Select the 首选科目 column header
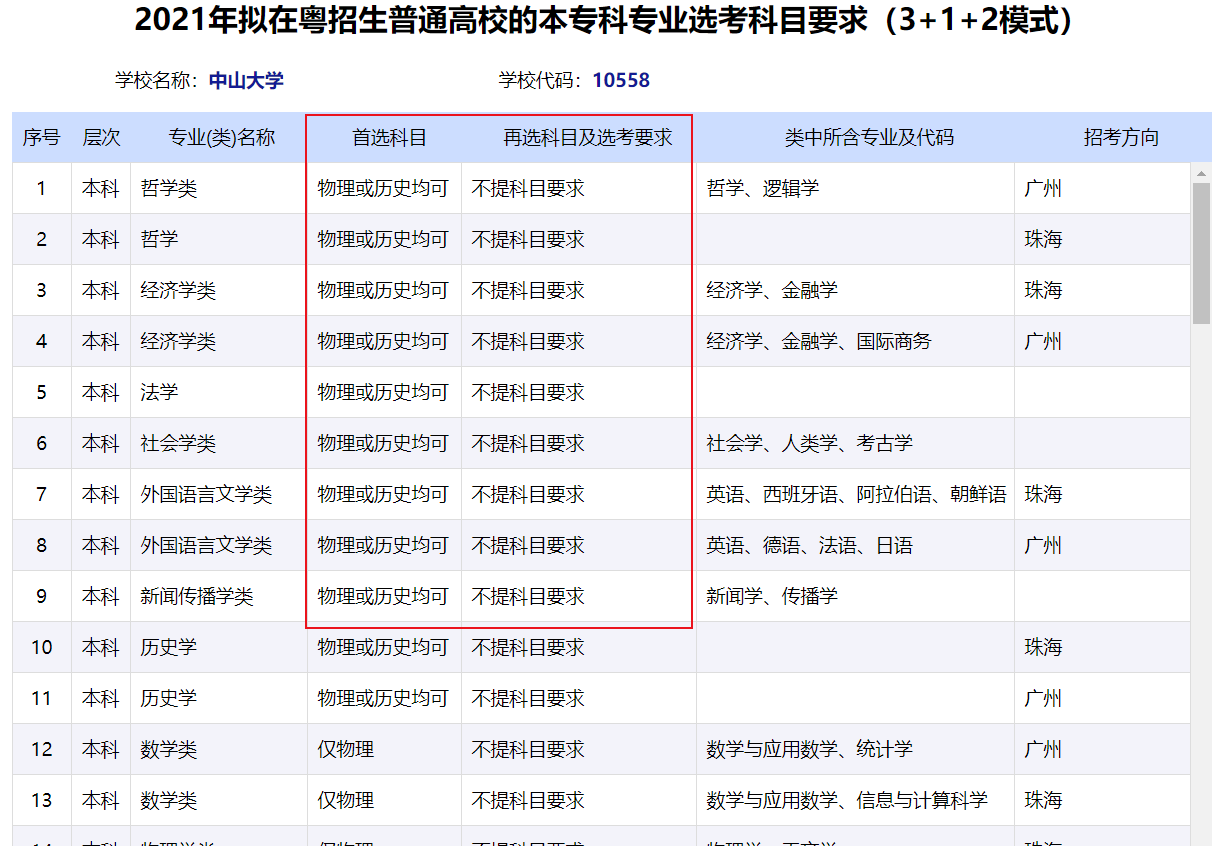Viewport: 1218px width, 846px height. point(389,138)
